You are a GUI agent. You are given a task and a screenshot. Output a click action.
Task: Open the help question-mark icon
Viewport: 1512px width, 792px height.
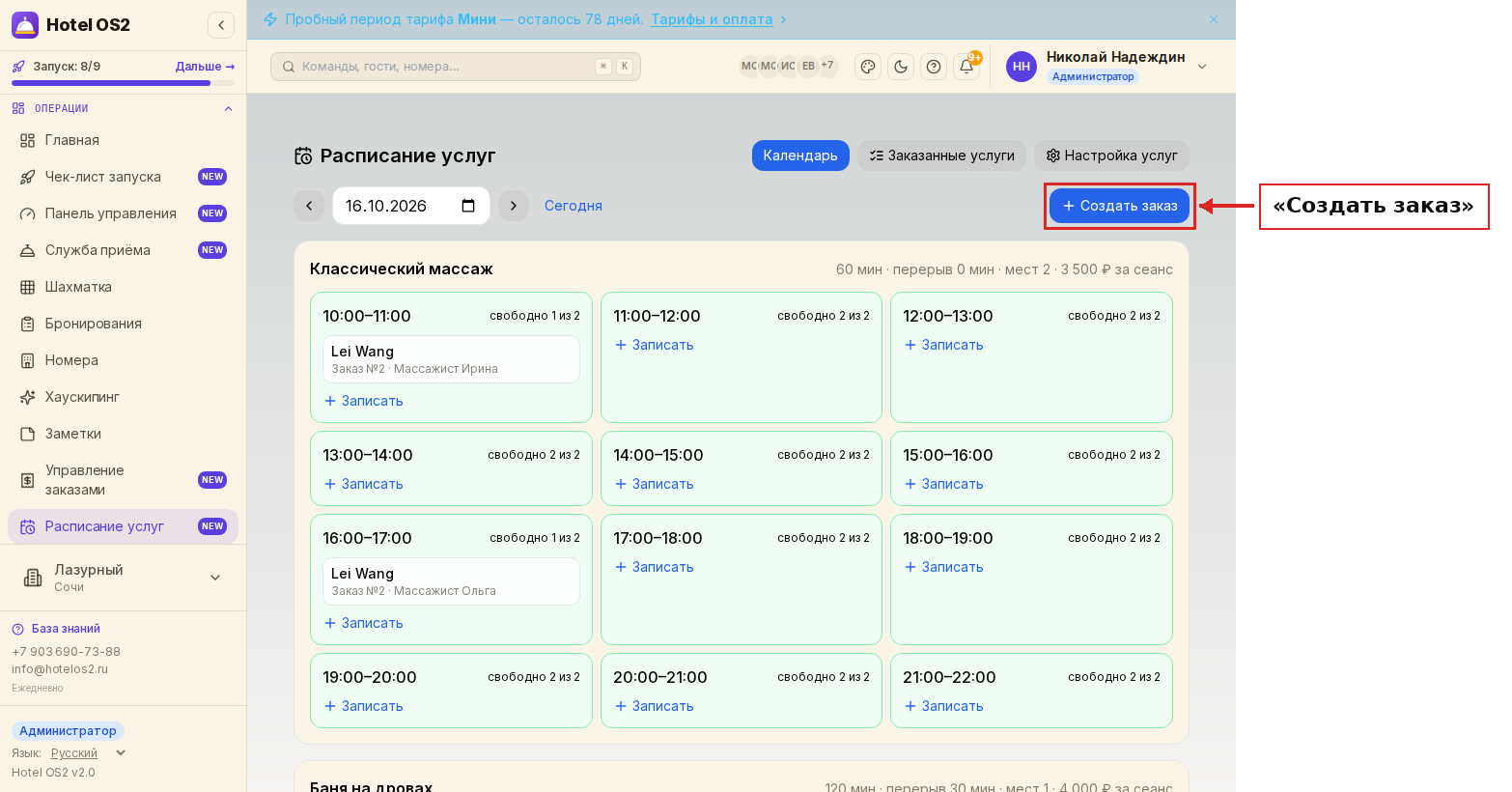[934, 67]
